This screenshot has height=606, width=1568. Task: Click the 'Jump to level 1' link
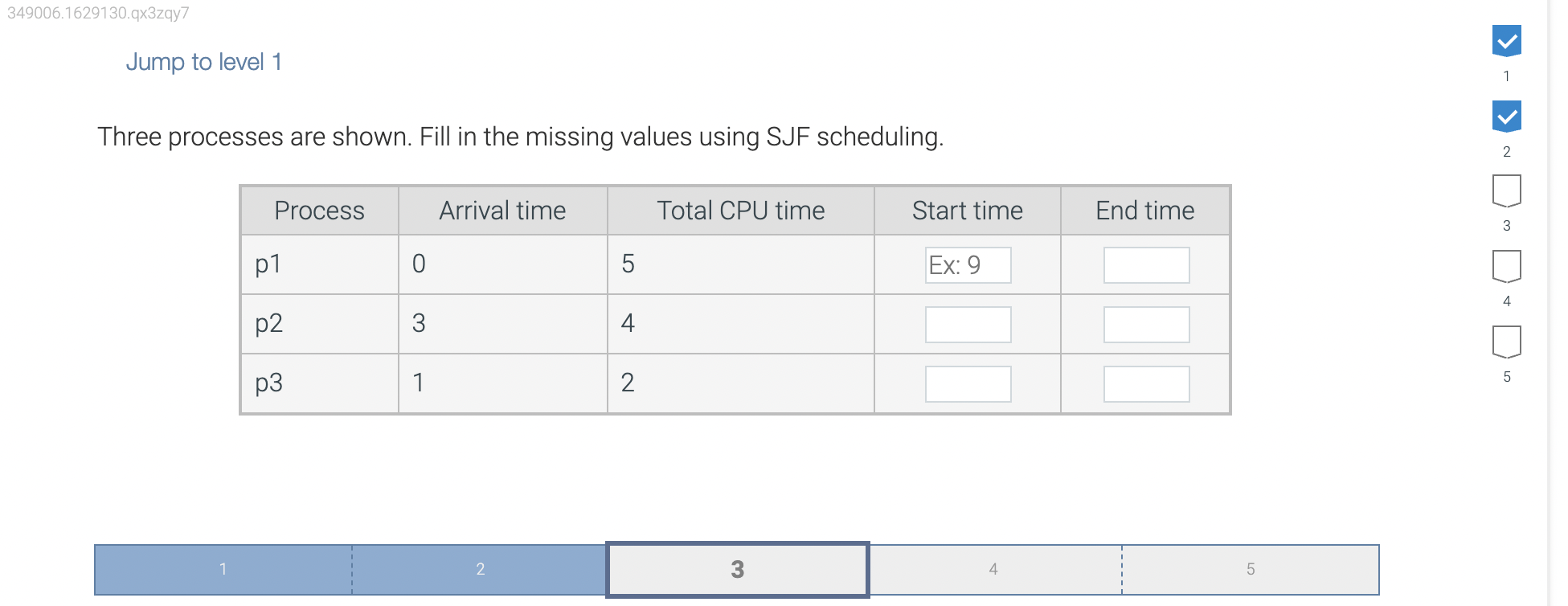[x=203, y=61]
